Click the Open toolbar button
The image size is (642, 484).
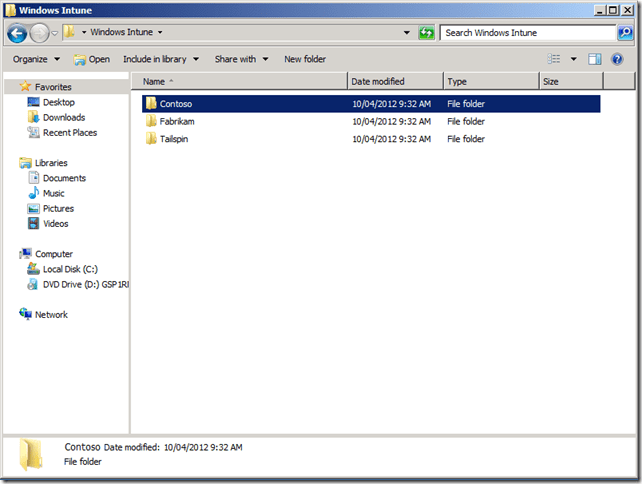(91, 59)
